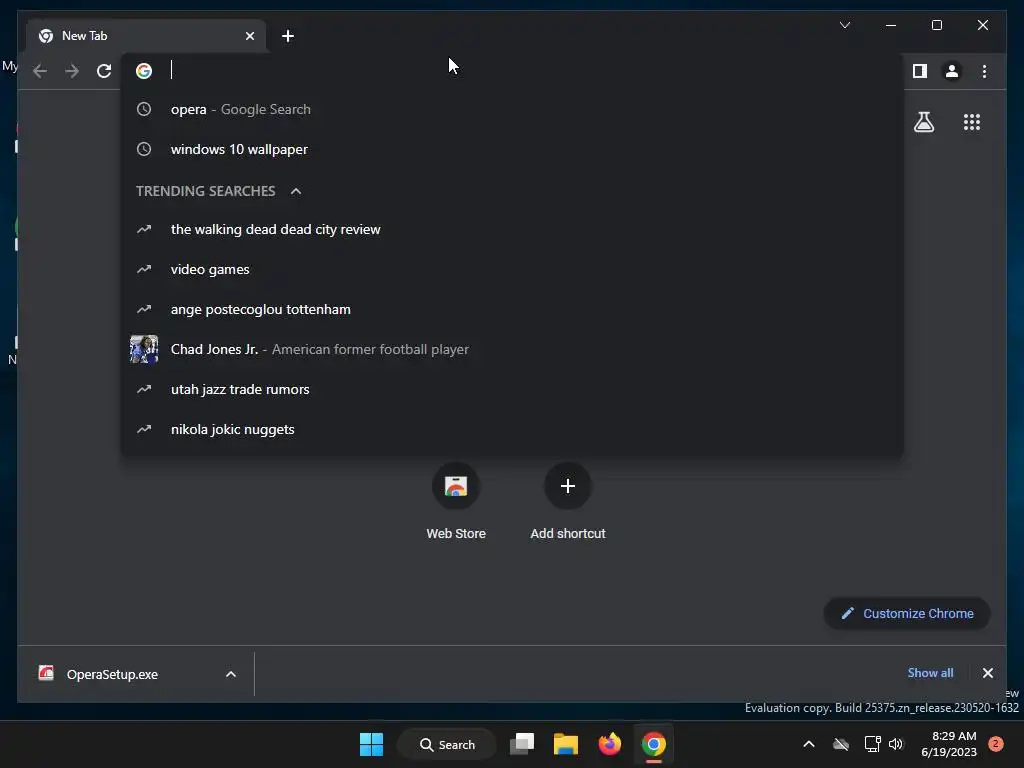The width and height of the screenshot is (1024, 768).
Task: Open the network tray icon
Action: [872, 744]
